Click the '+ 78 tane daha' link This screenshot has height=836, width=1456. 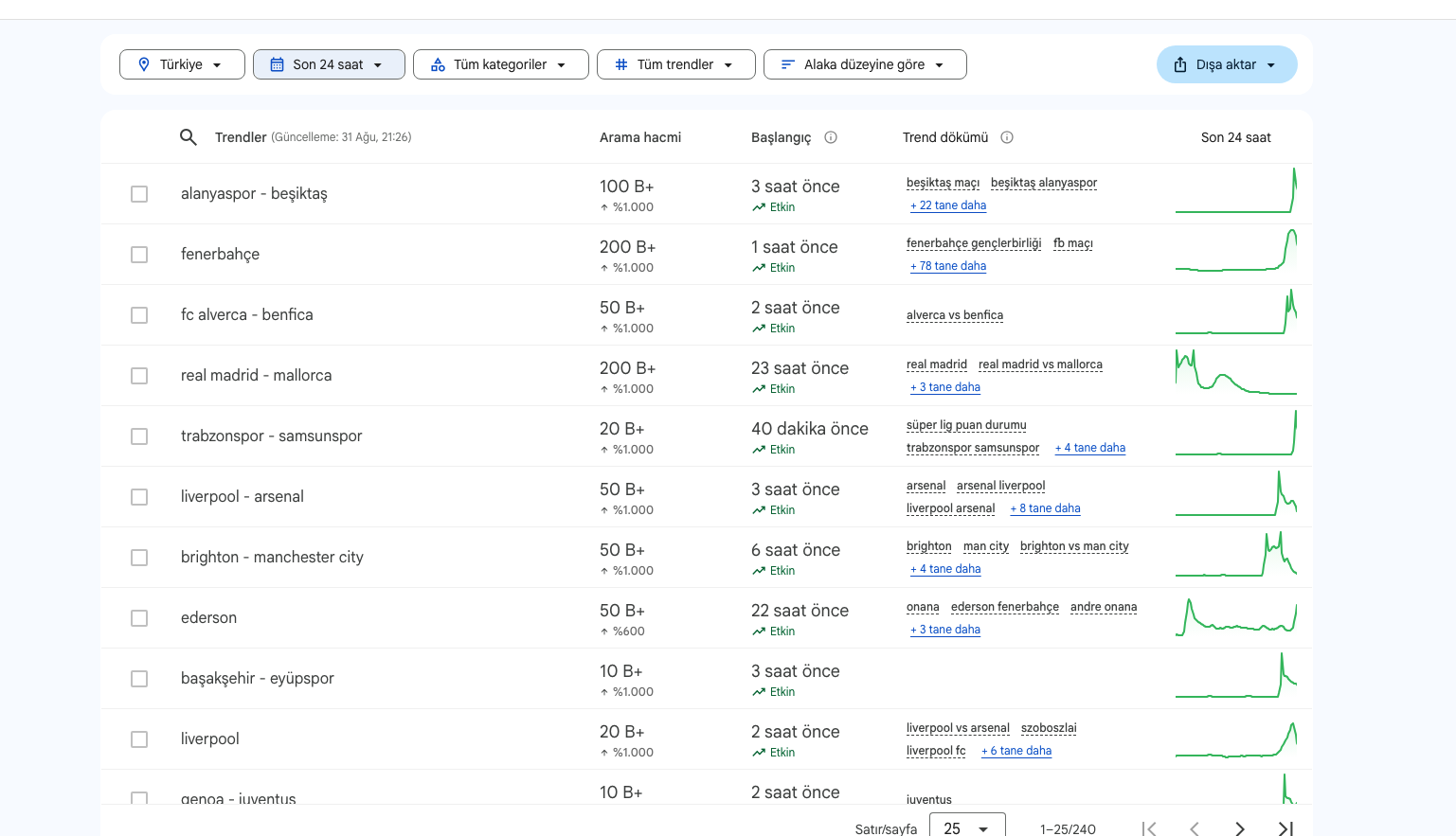(x=948, y=266)
